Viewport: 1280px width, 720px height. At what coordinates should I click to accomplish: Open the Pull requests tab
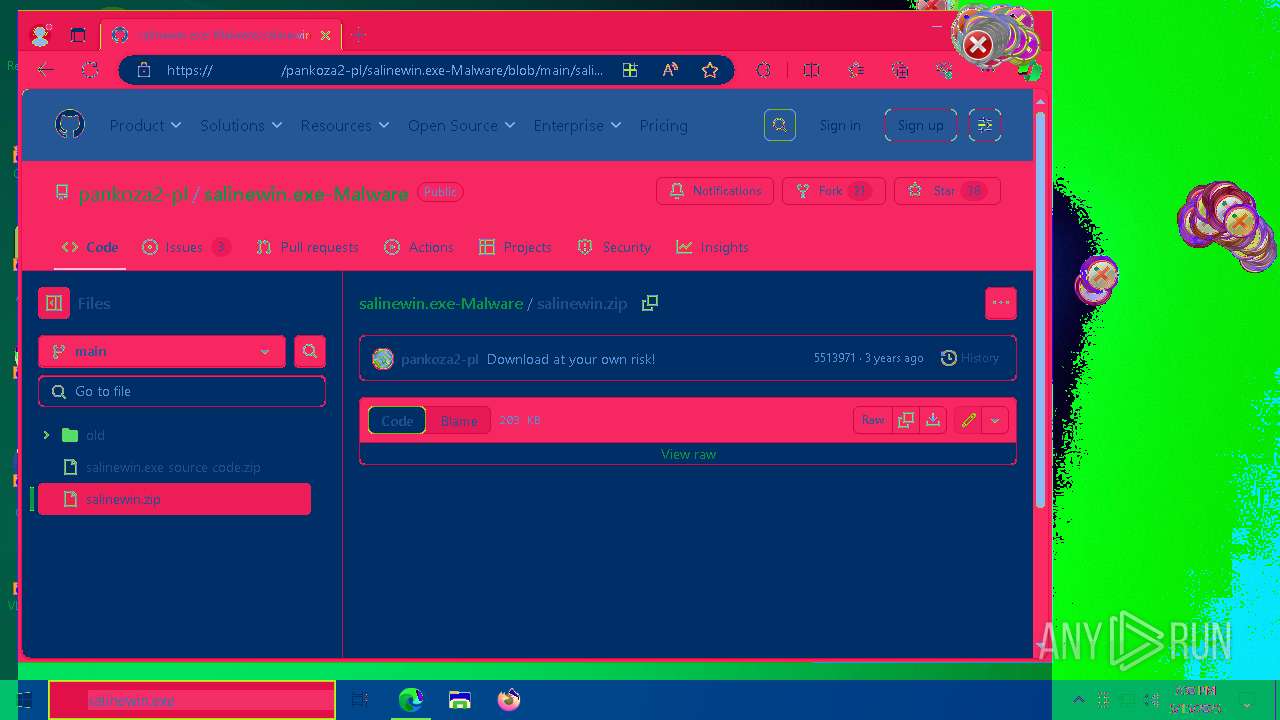[308, 247]
